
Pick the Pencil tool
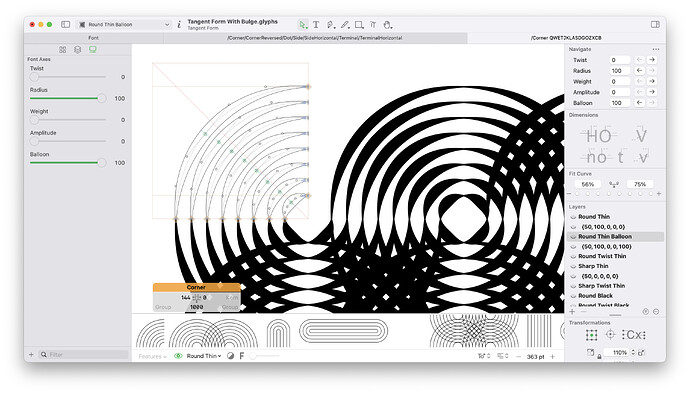345,25
